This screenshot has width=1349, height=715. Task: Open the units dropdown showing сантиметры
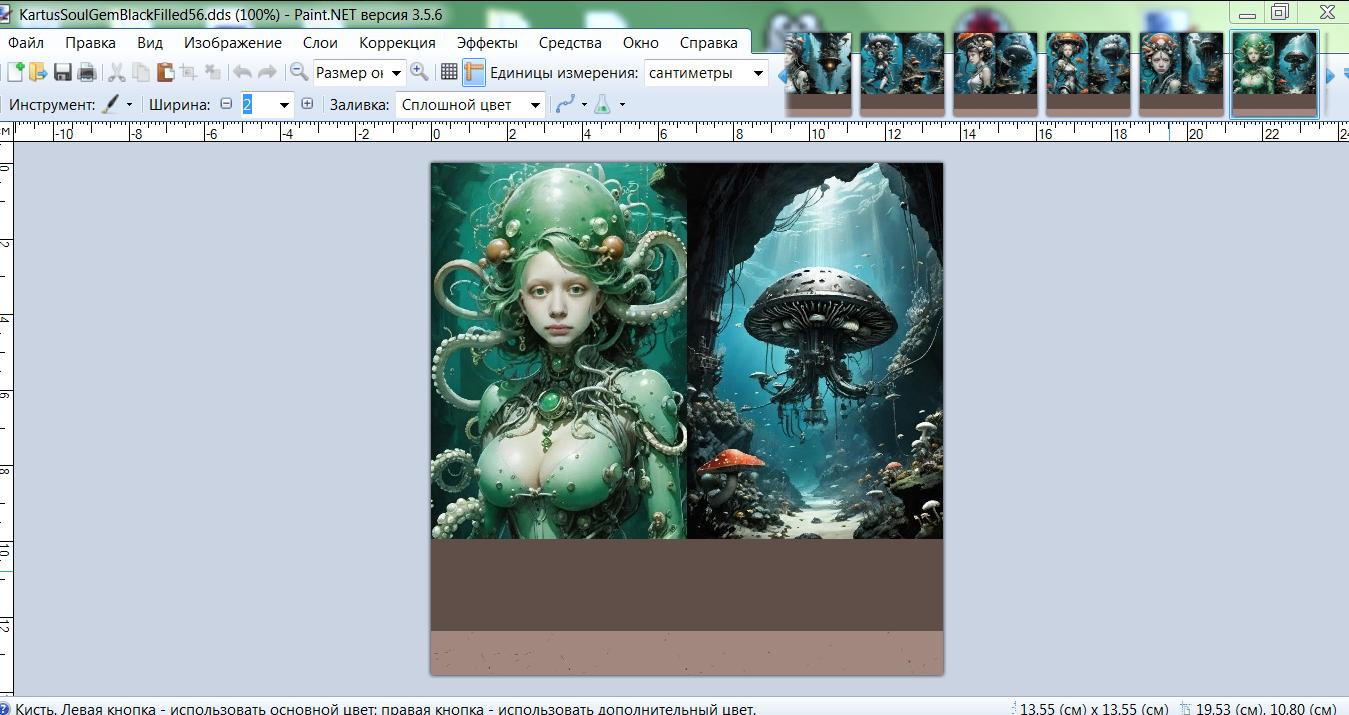click(x=758, y=73)
